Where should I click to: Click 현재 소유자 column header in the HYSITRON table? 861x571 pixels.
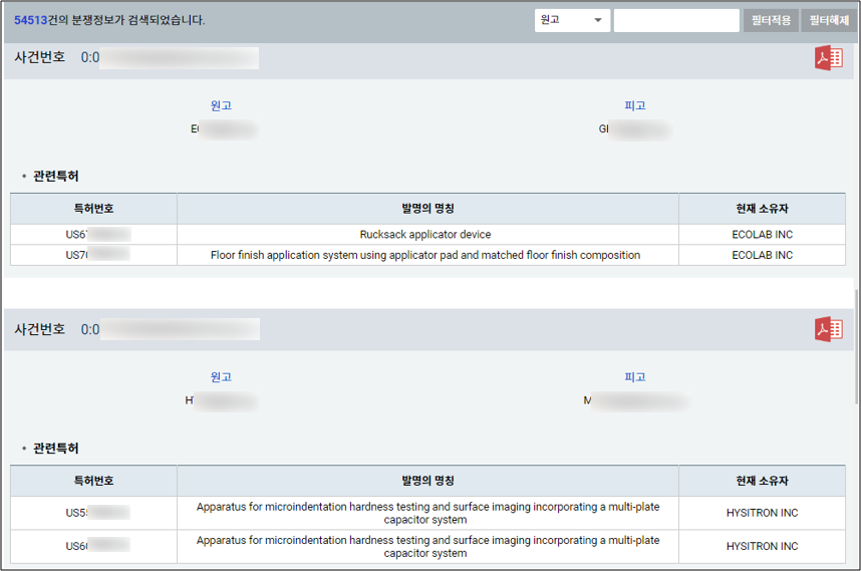762,481
